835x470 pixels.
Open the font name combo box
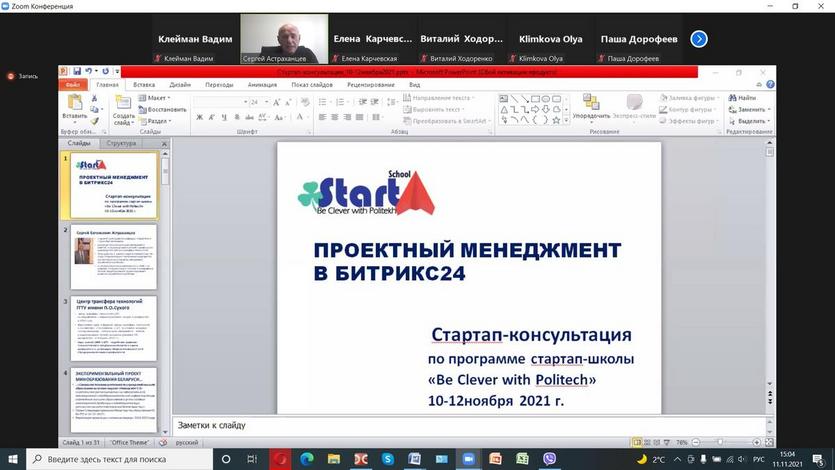click(221, 102)
